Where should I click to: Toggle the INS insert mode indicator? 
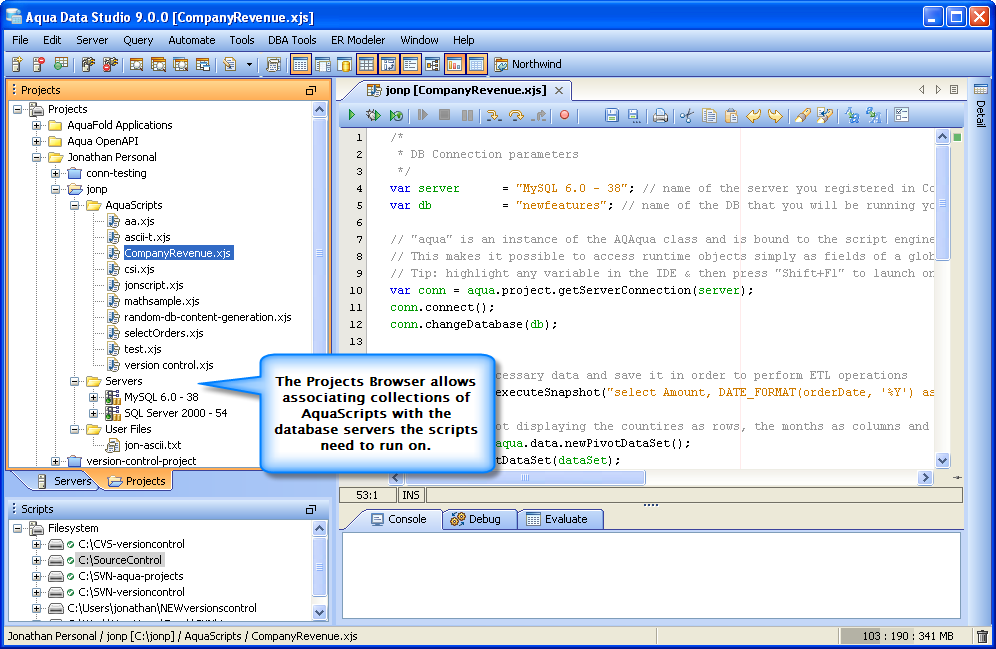tap(411, 495)
